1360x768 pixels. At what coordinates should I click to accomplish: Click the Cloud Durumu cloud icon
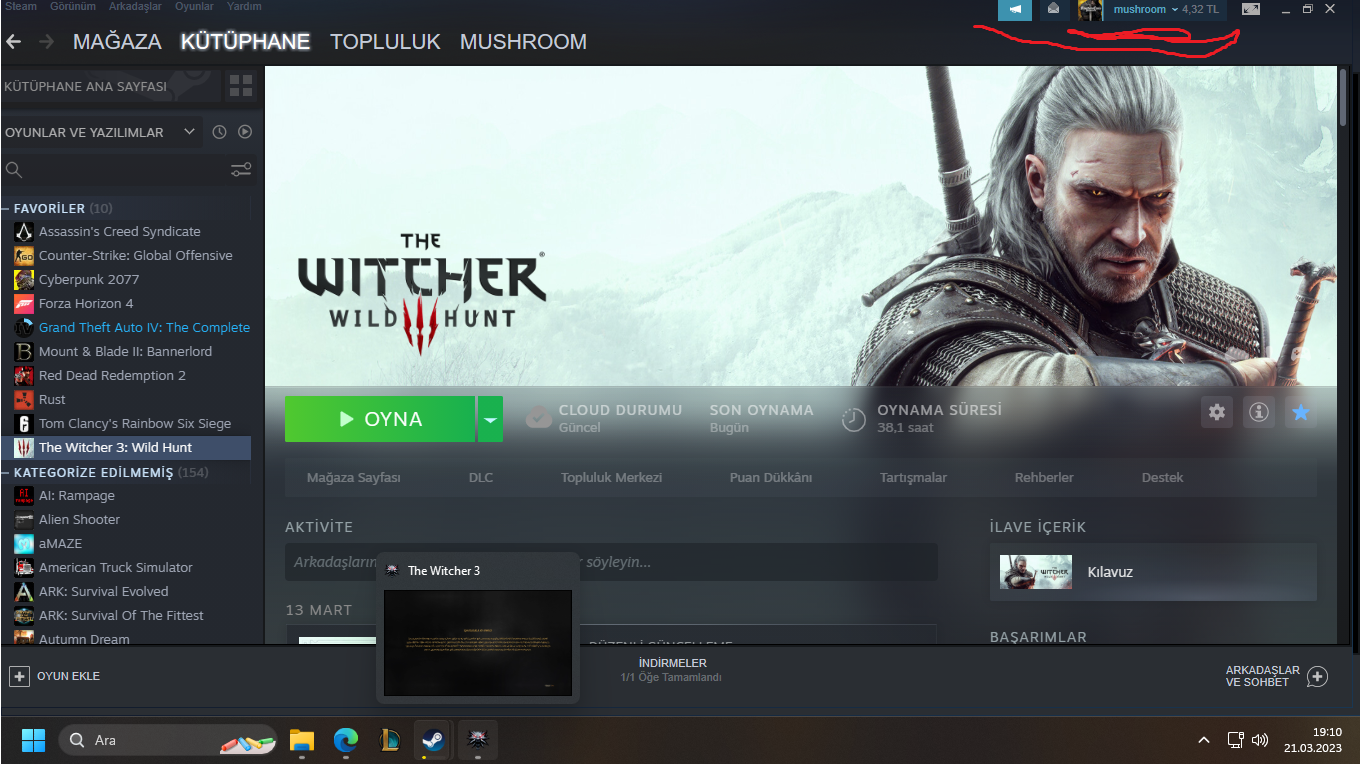(539, 418)
